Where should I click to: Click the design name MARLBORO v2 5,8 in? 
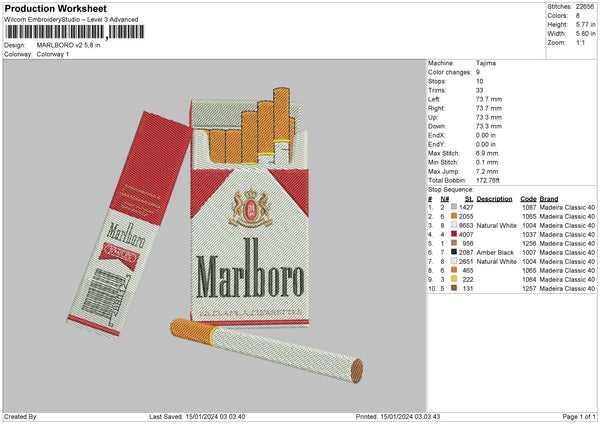pos(68,45)
